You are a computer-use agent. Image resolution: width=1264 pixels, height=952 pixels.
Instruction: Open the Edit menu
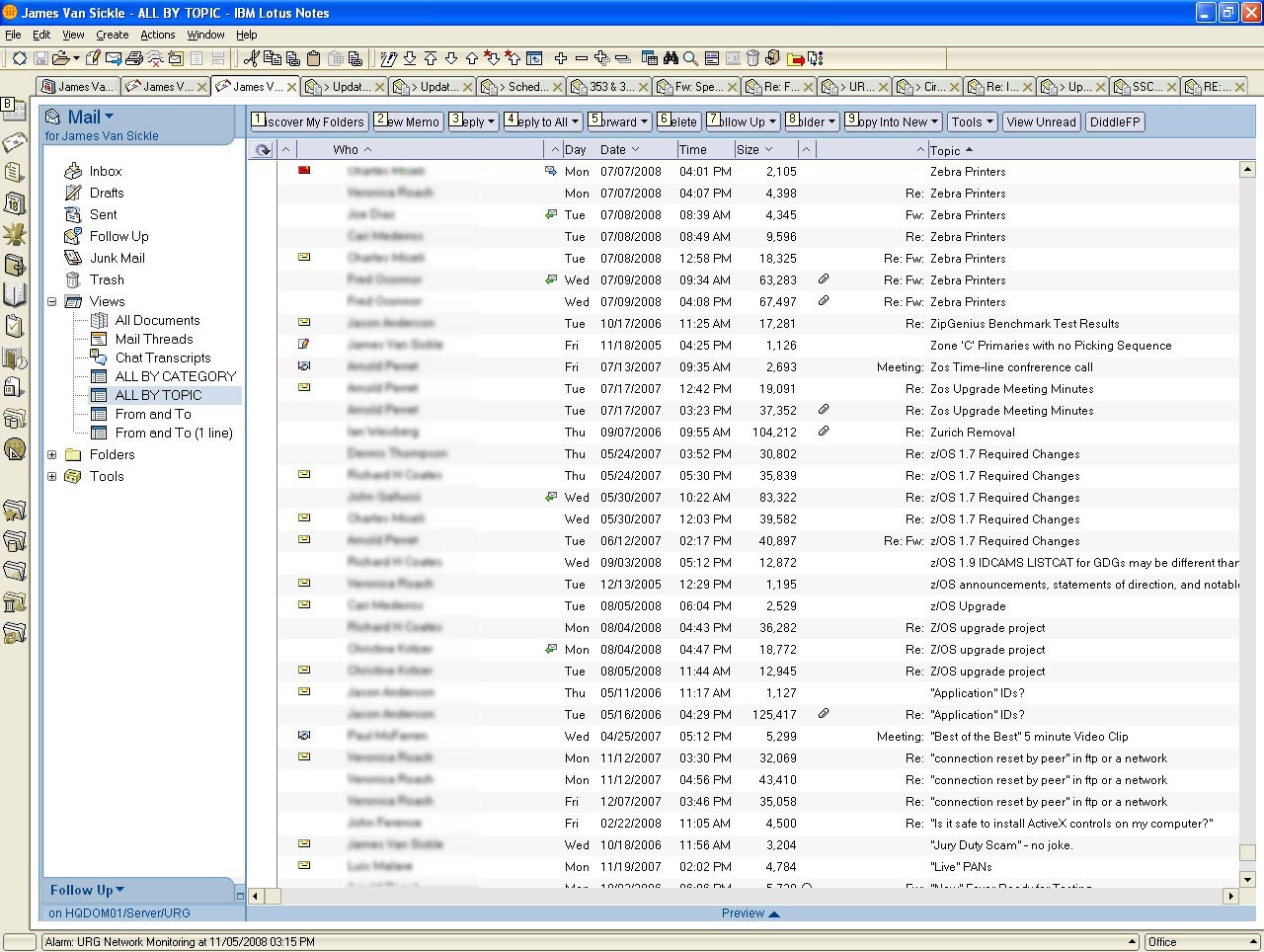[41, 35]
